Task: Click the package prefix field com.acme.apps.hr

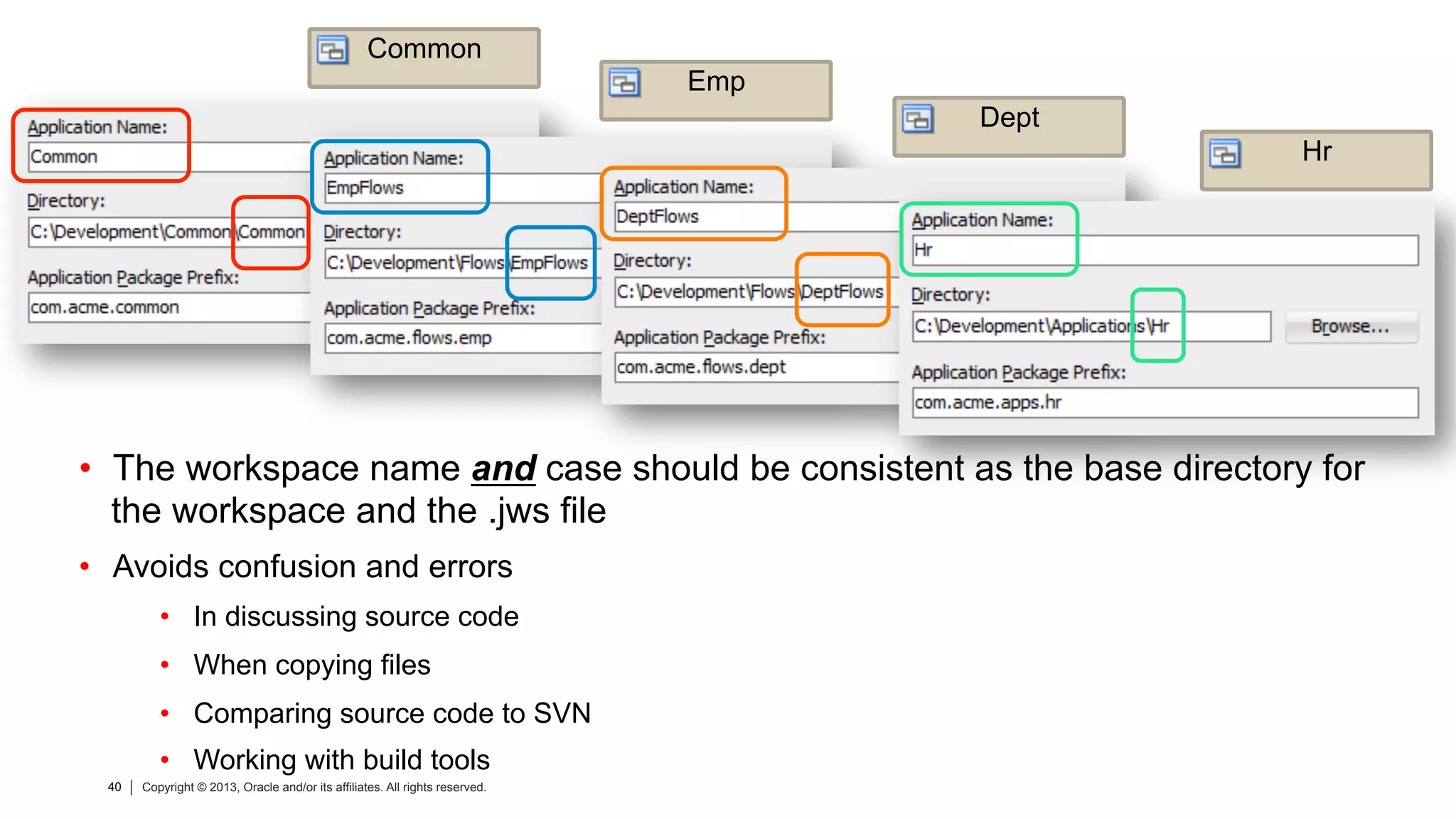Action: point(1165,403)
